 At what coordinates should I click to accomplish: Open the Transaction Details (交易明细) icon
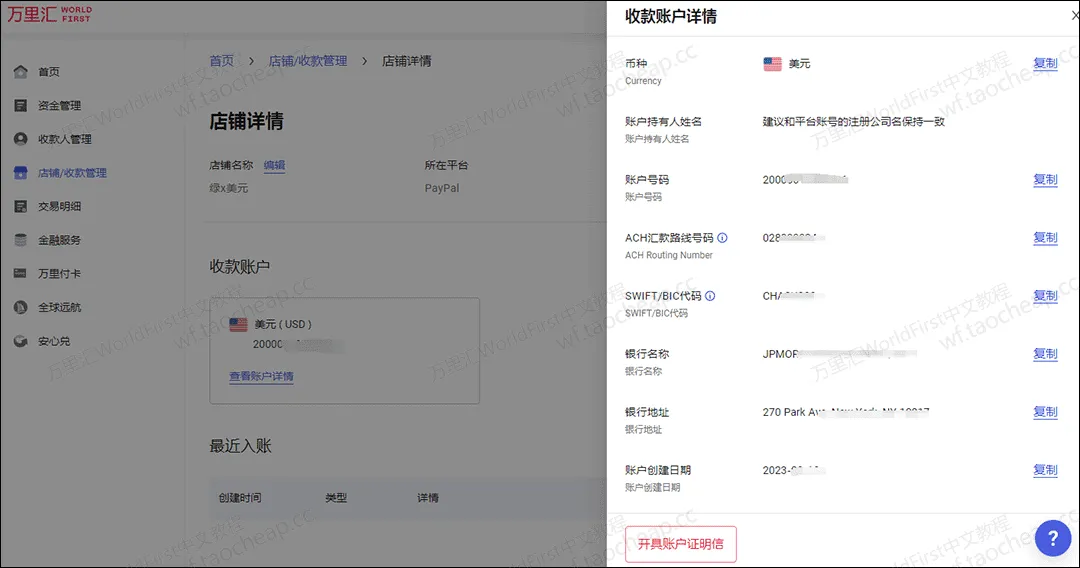coord(20,207)
